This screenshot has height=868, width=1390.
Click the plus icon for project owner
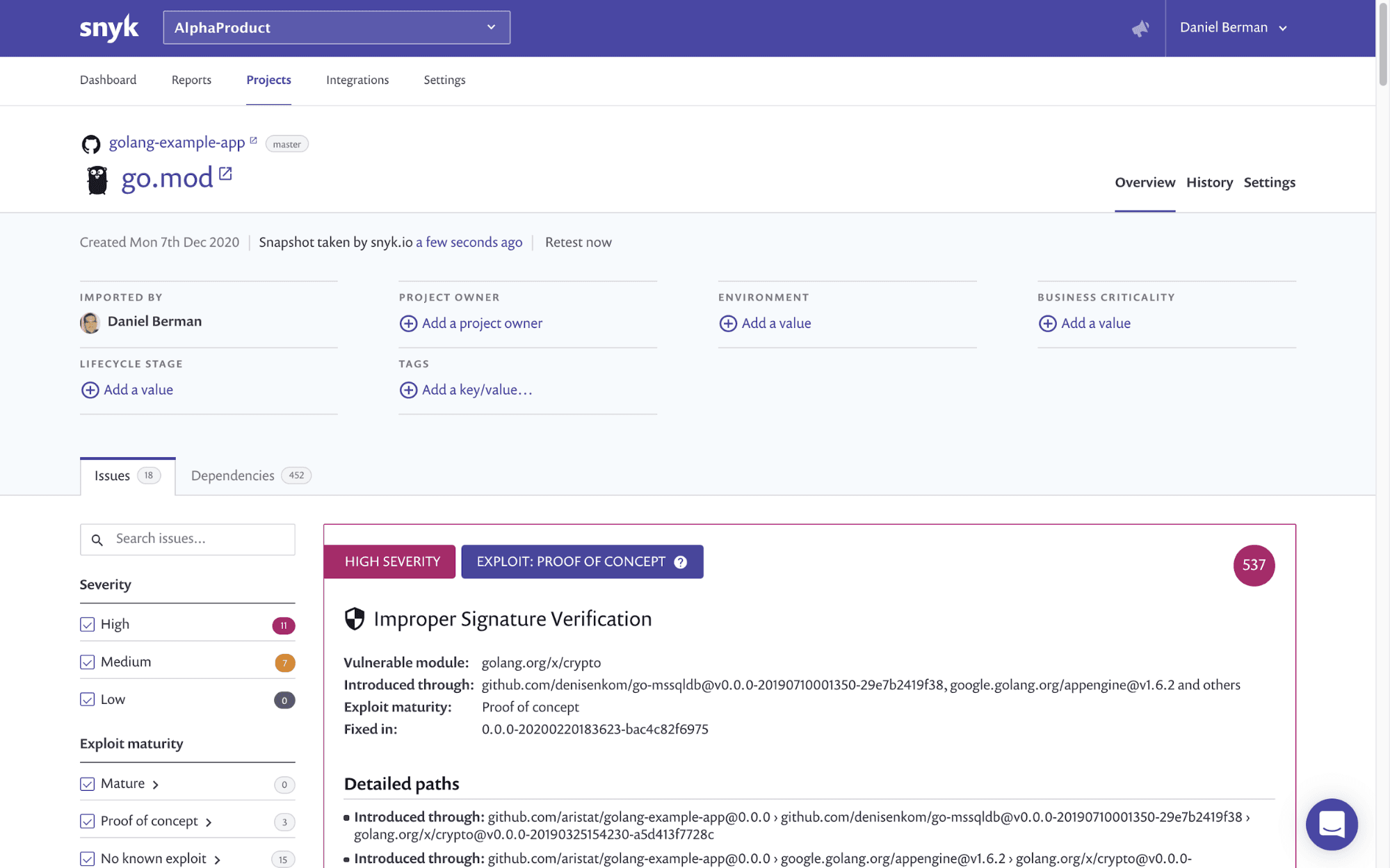pyautogui.click(x=408, y=323)
